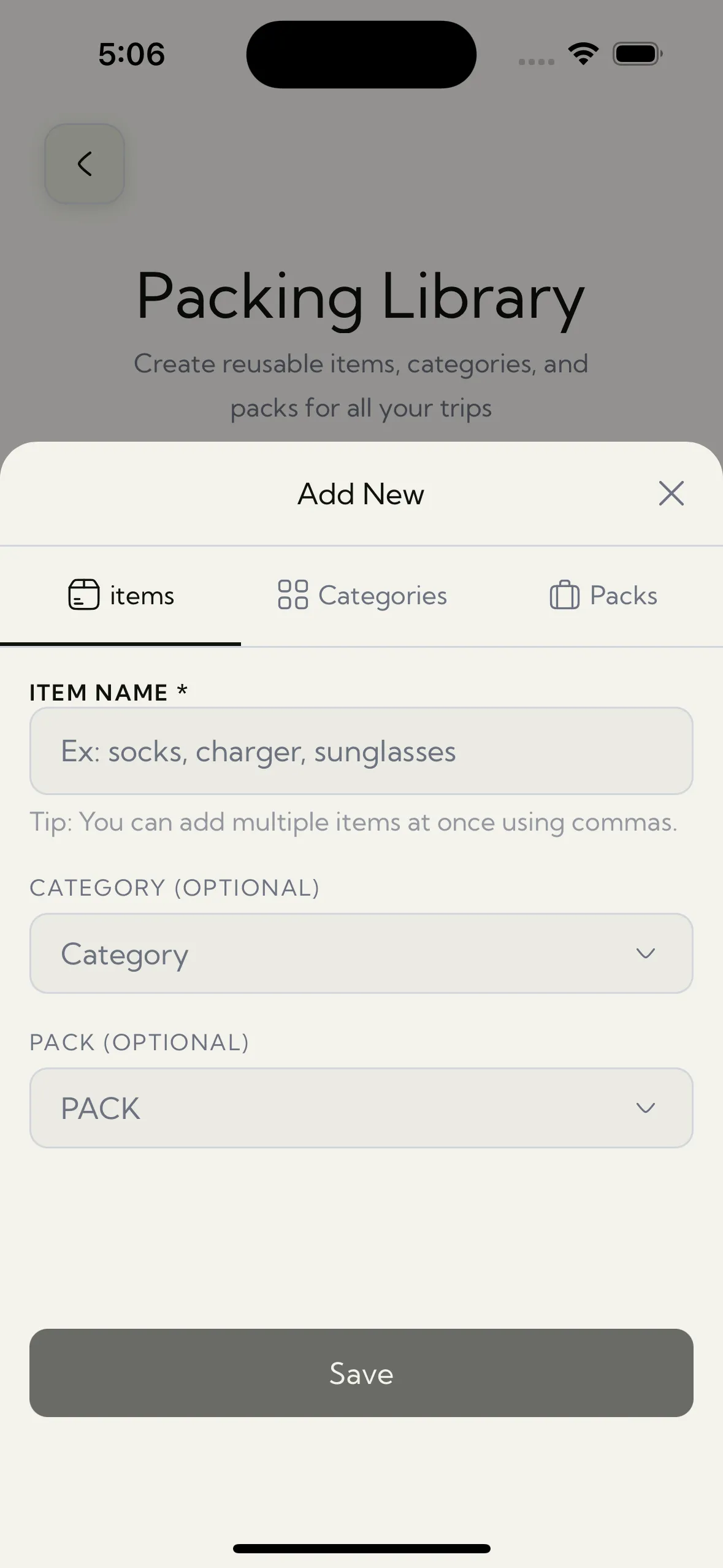Tap the home indicator bar

[361, 1548]
